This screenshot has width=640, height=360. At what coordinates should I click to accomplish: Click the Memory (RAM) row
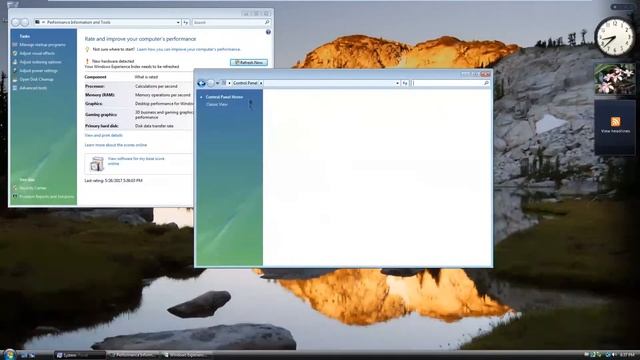[x=138, y=95]
